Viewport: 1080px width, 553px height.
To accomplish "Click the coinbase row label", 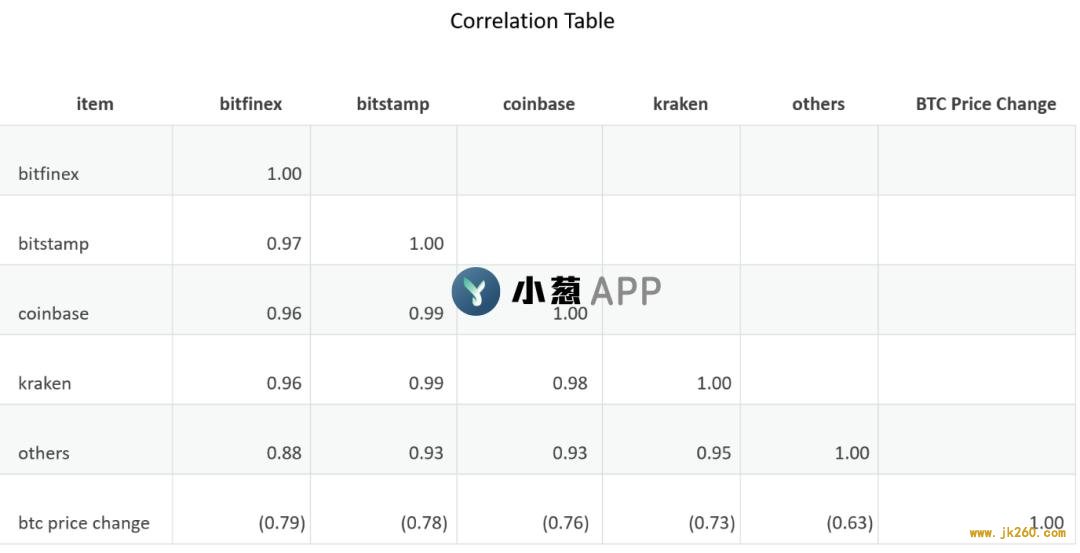I will pyautogui.click(x=53, y=313).
